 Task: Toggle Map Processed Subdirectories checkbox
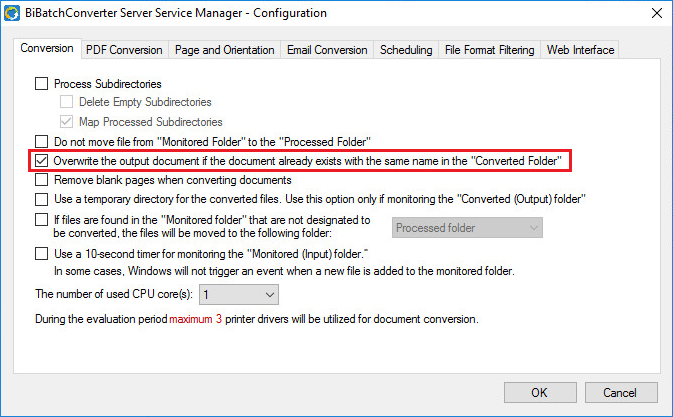click(66, 122)
